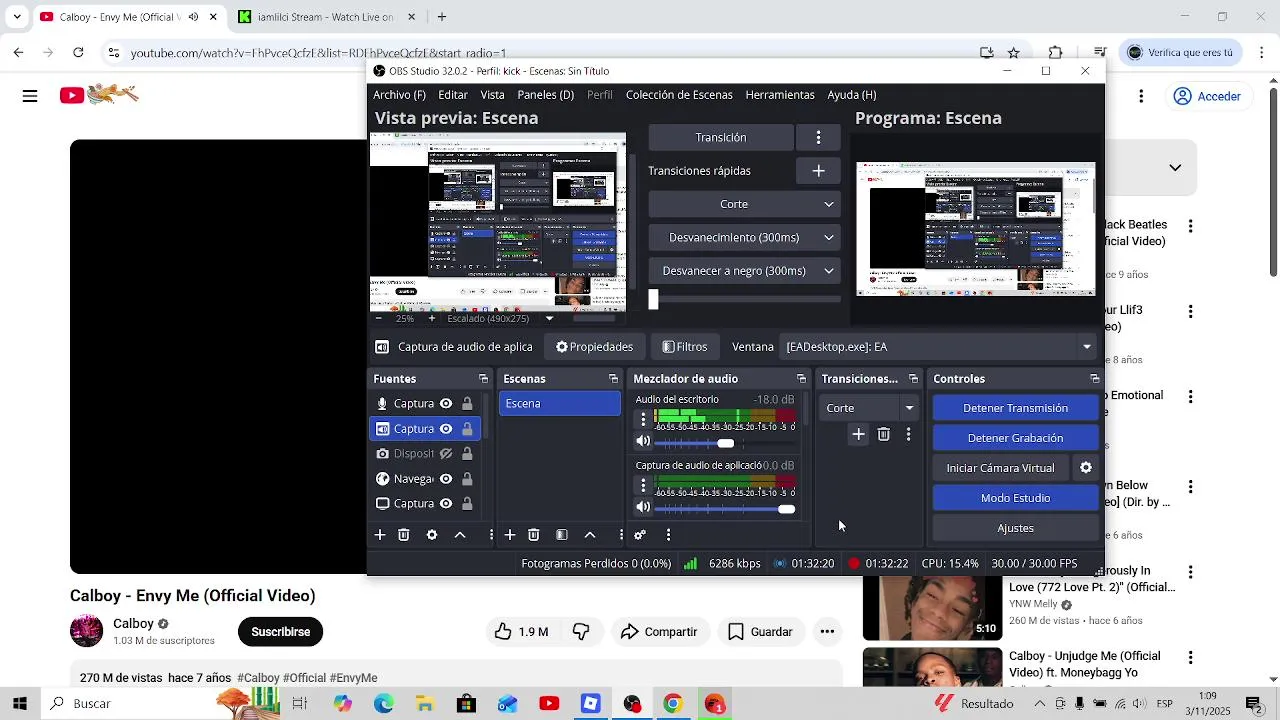Undock the Mezclador de audio panel

pyautogui.click(x=801, y=379)
